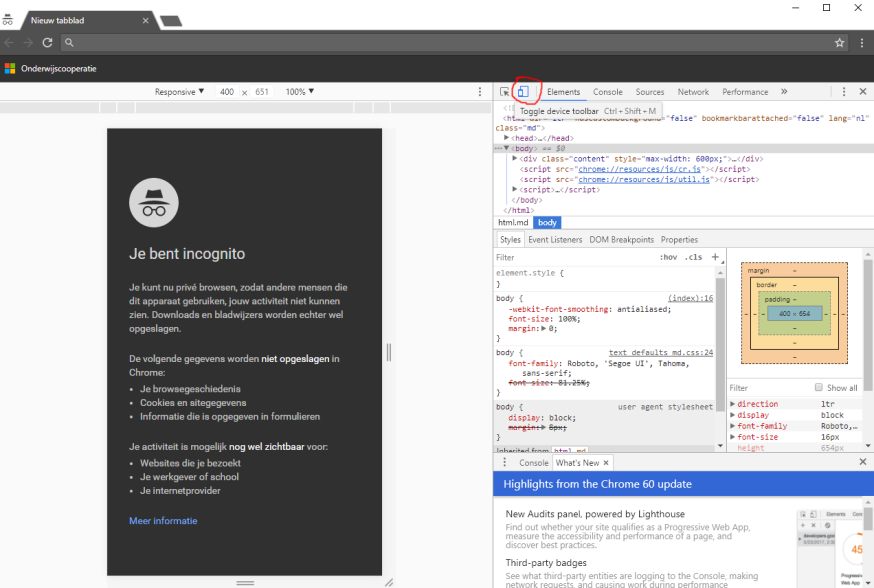Screen dimensions: 874x588
Task: Expand the font-size computed property
Action: pyautogui.click(x=733, y=437)
